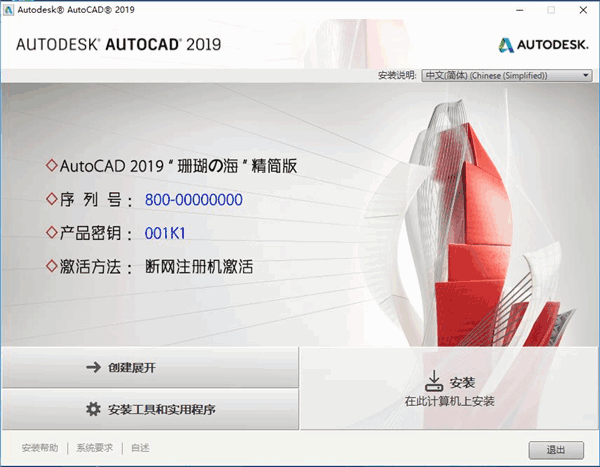
Task: Click the download icon above 在此计算机上安装
Action: [x=433, y=381]
